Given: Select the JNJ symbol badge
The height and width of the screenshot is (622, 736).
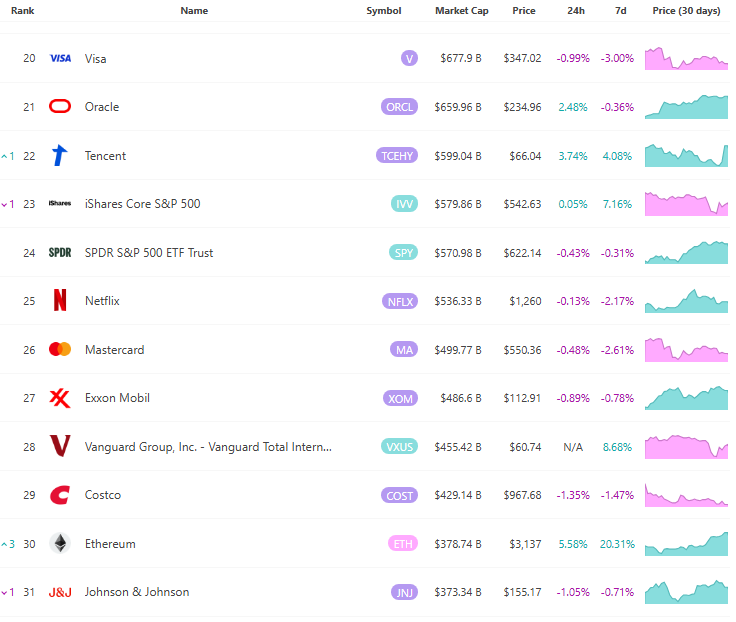Looking at the screenshot, I should point(404,592).
